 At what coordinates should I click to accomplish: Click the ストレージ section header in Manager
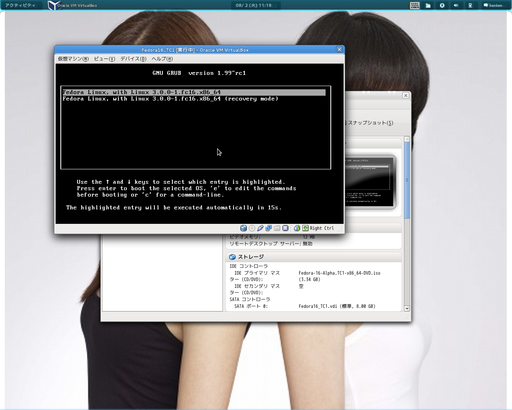click(314, 257)
